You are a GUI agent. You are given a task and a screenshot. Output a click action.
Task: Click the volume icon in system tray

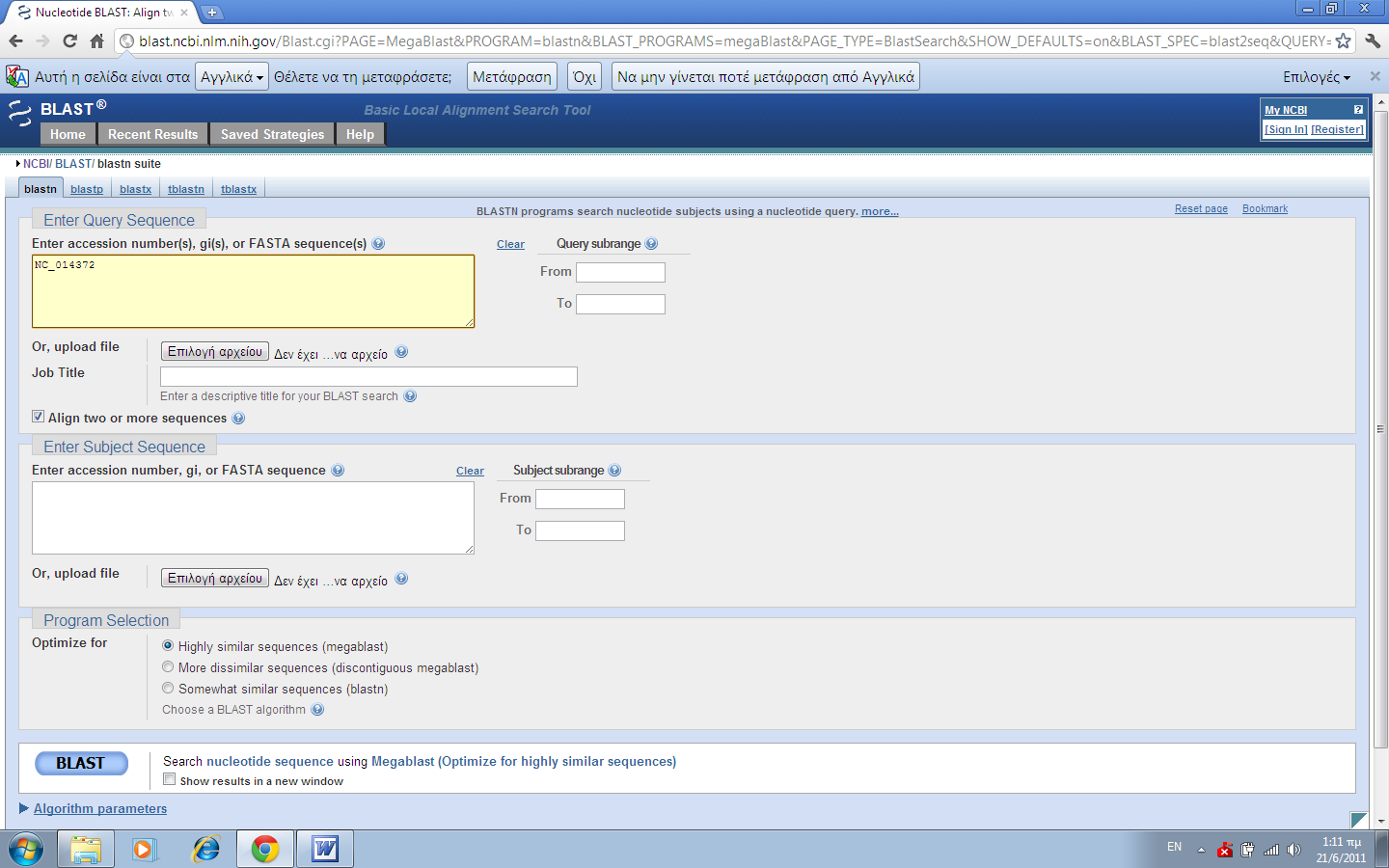[x=1294, y=850]
